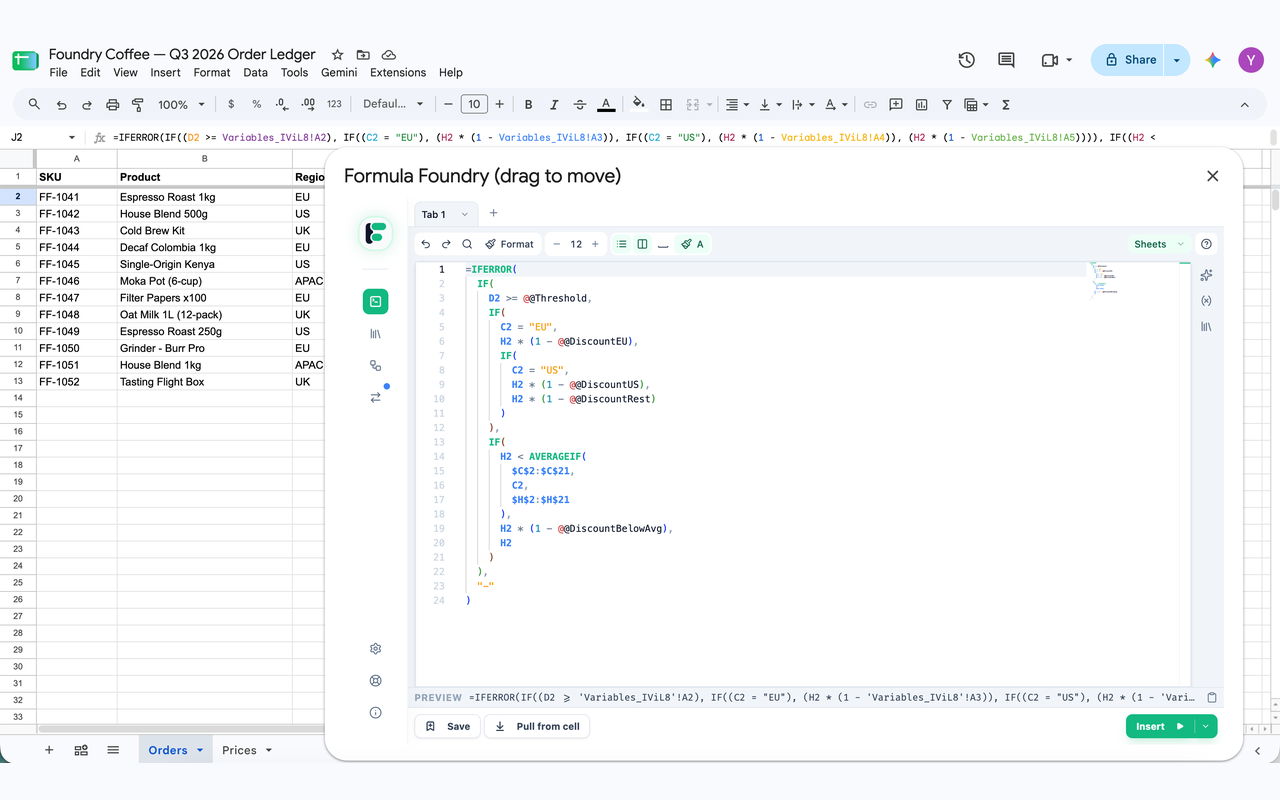Toggle italic in the Sheets toolbar
This screenshot has width=1280, height=800.
pos(554,104)
